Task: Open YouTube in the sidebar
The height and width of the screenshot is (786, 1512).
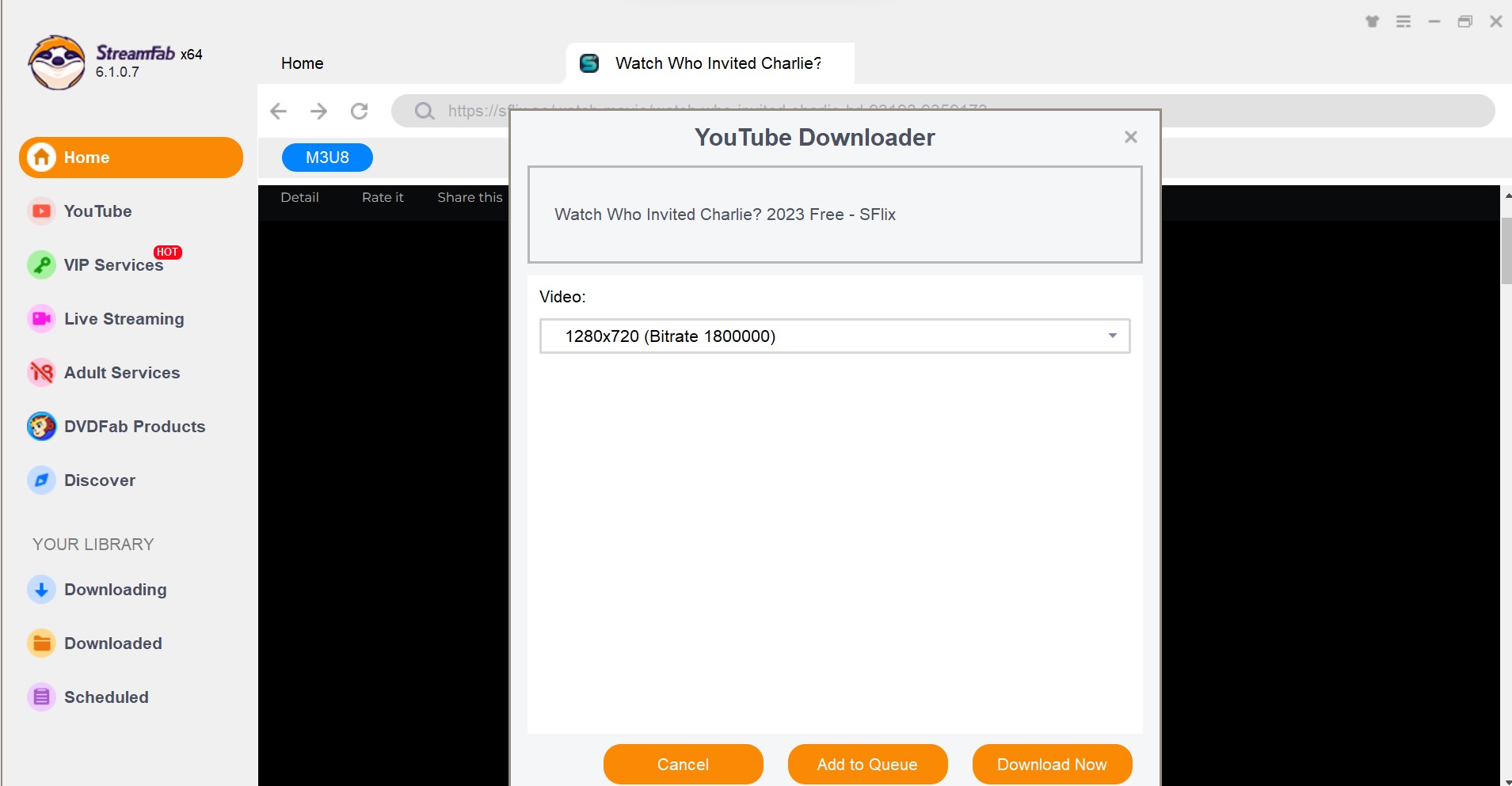Action: 97,211
